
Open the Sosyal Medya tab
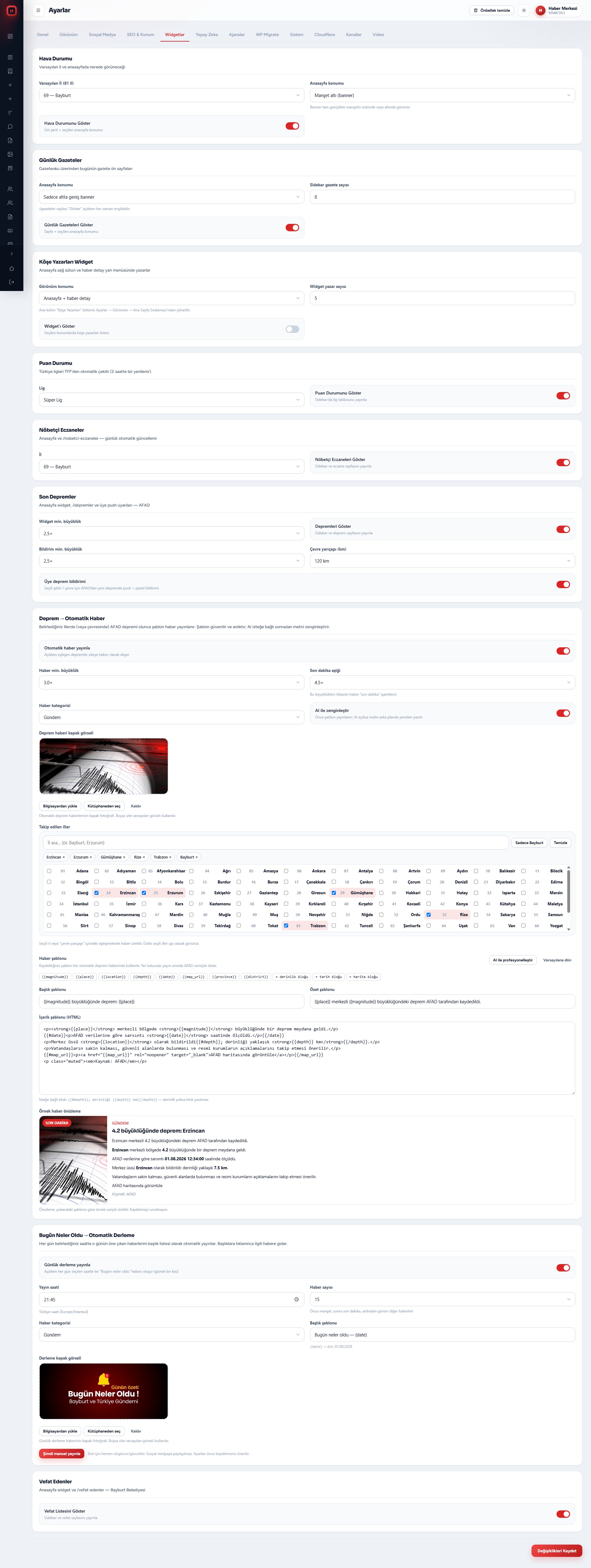(x=102, y=35)
